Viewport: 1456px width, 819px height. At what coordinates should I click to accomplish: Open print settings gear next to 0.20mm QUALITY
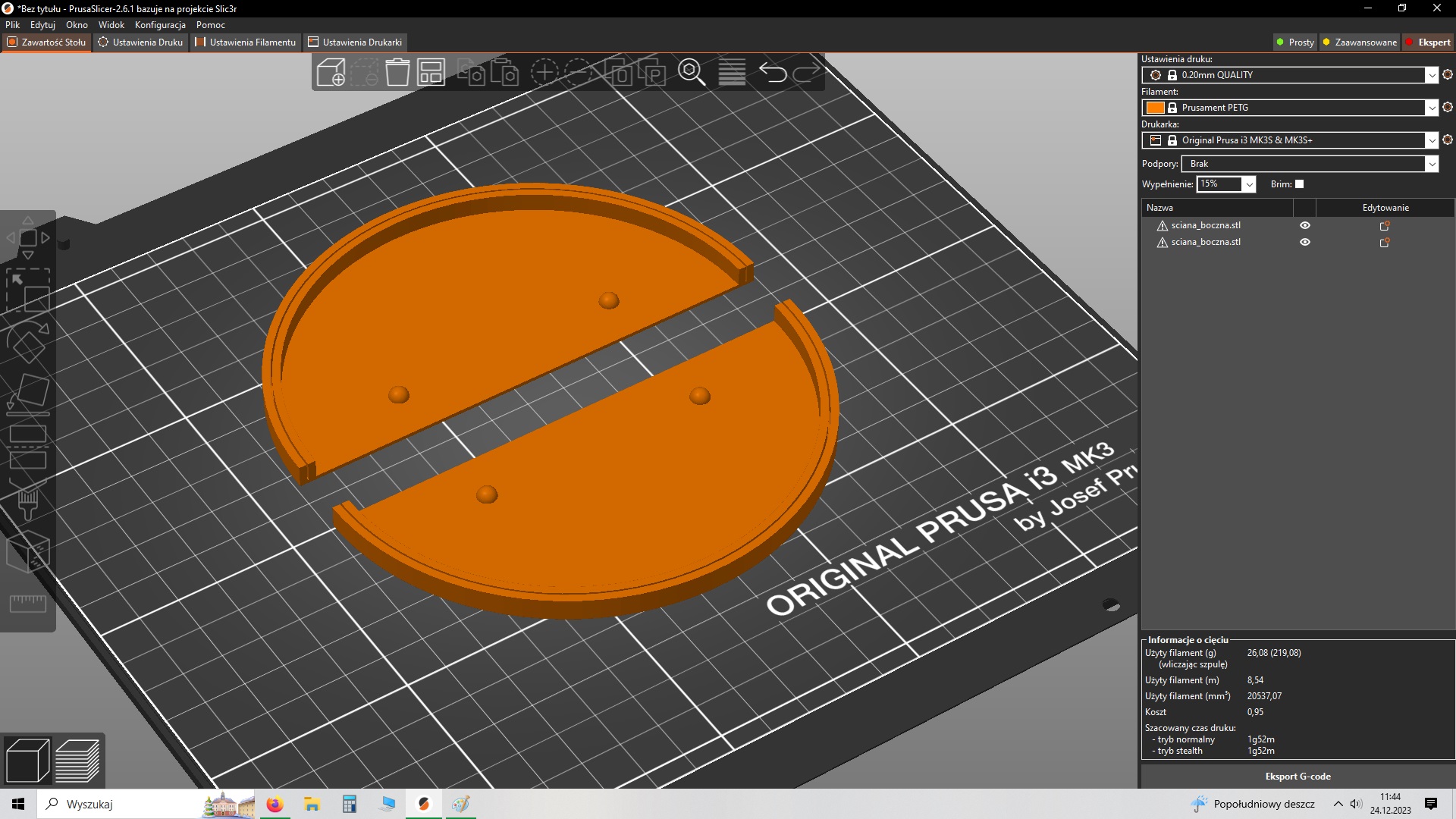pyautogui.click(x=1447, y=74)
